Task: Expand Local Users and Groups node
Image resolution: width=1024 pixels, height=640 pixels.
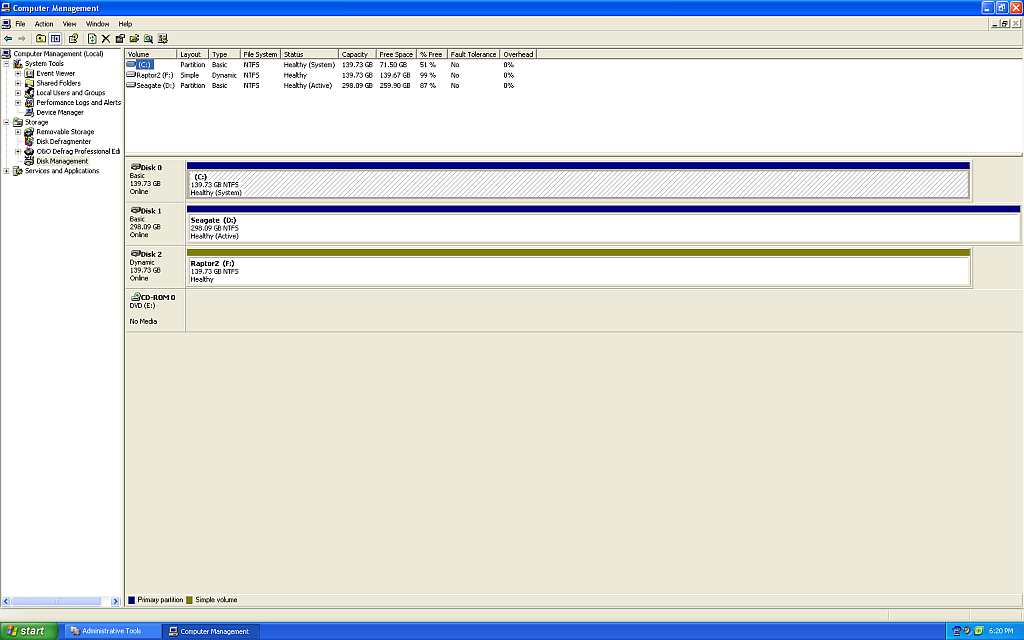Action: (18, 93)
